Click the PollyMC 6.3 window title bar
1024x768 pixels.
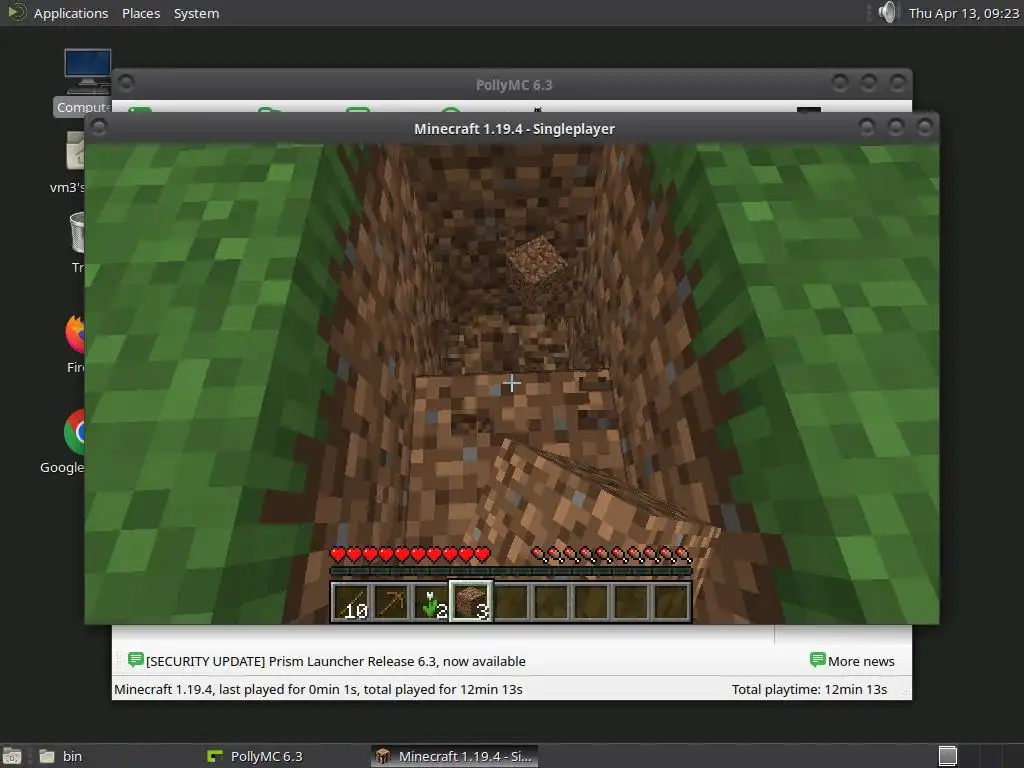point(514,85)
